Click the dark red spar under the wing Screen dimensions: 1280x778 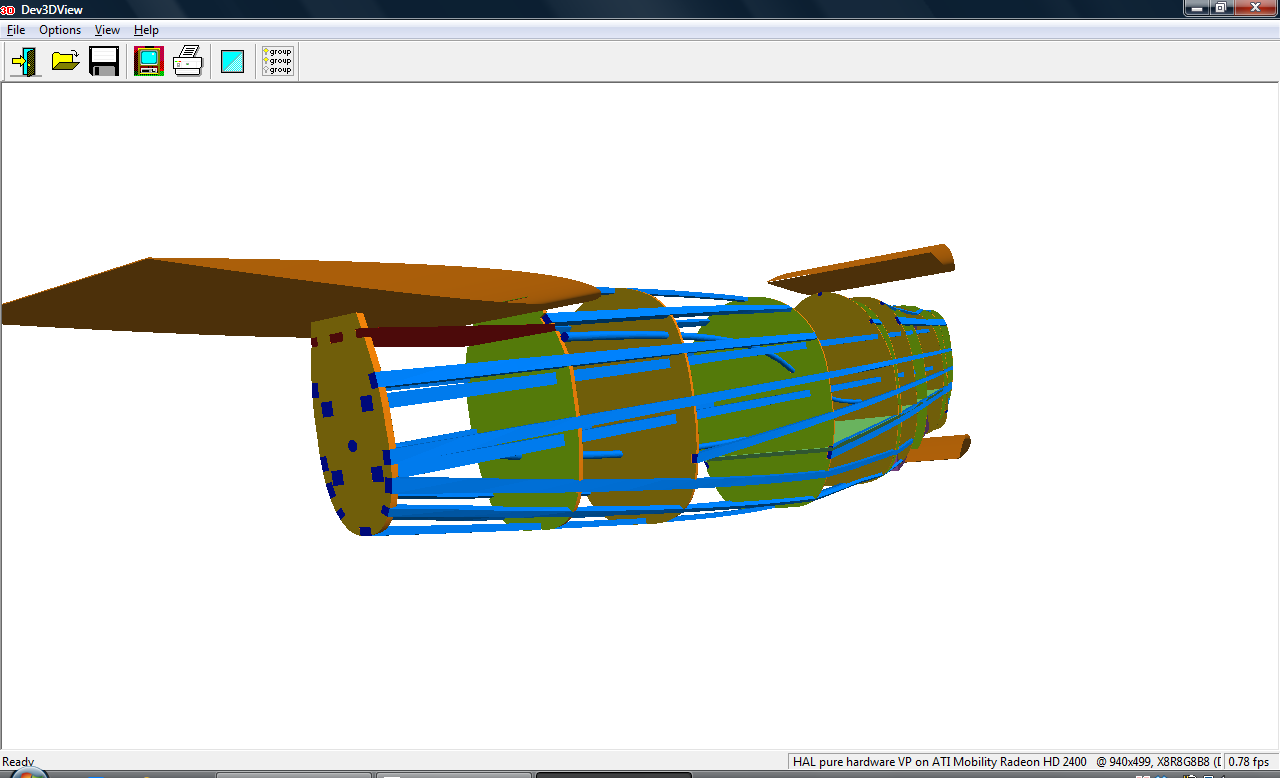pos(450,333)
